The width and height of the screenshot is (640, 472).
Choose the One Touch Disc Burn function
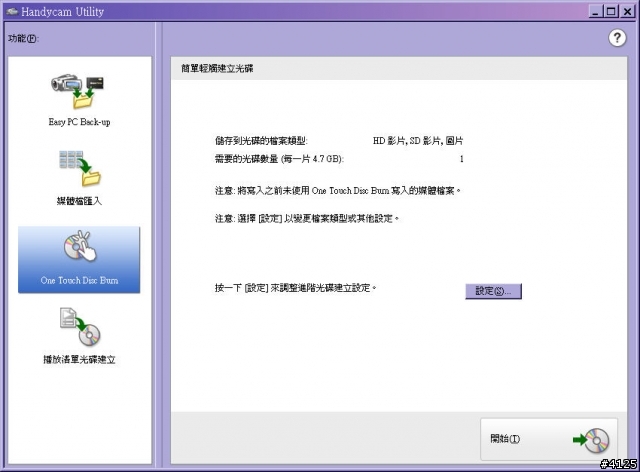79,260
